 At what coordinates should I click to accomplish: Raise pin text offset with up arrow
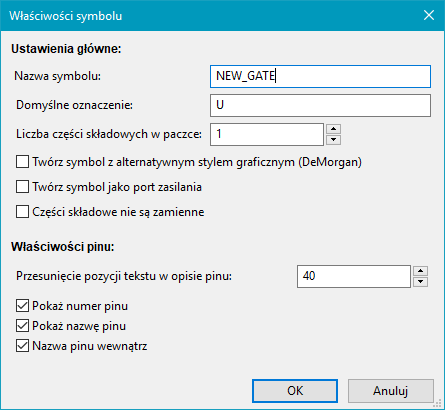420,271
